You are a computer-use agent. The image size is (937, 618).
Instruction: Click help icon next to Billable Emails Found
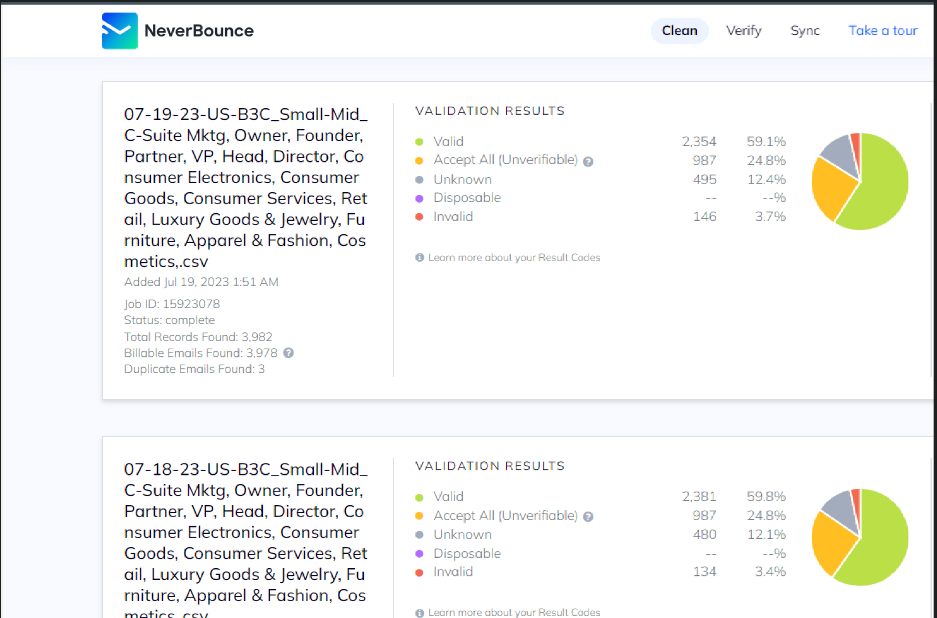[288, 353]
